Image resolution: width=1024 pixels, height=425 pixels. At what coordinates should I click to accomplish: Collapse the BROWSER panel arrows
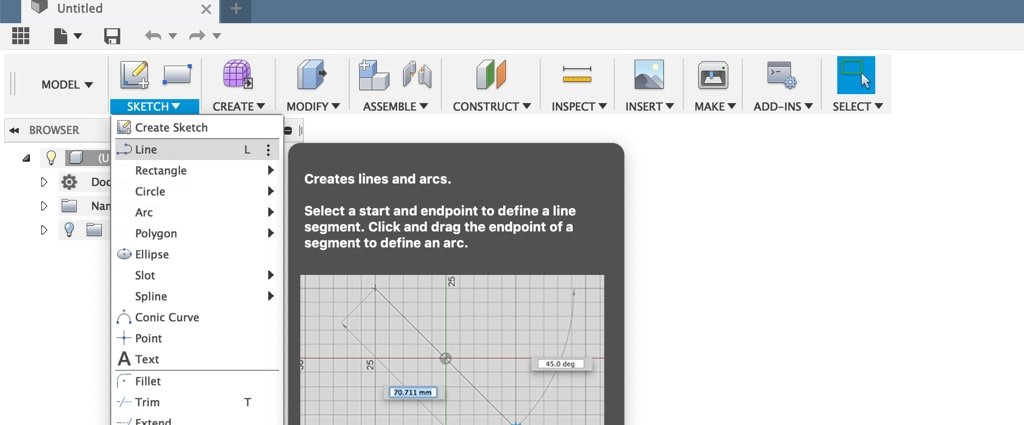click(14, 131)
